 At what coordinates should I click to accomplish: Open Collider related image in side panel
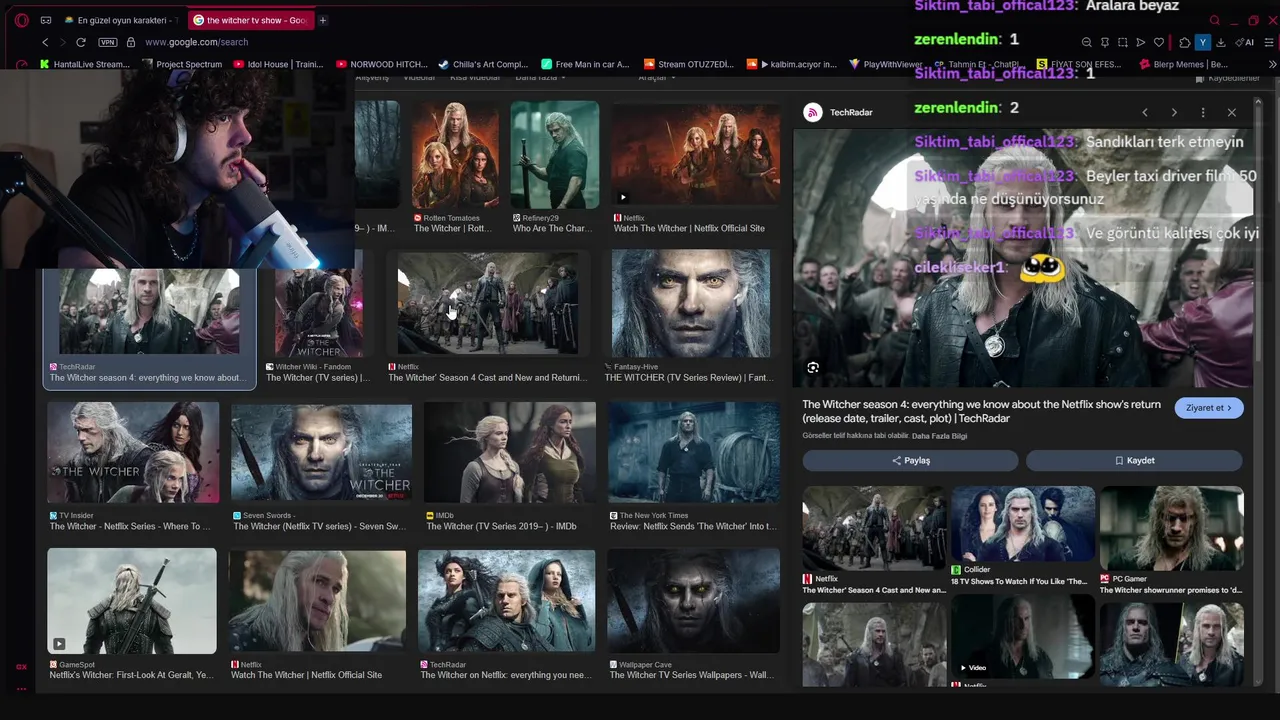[1023, 524]
